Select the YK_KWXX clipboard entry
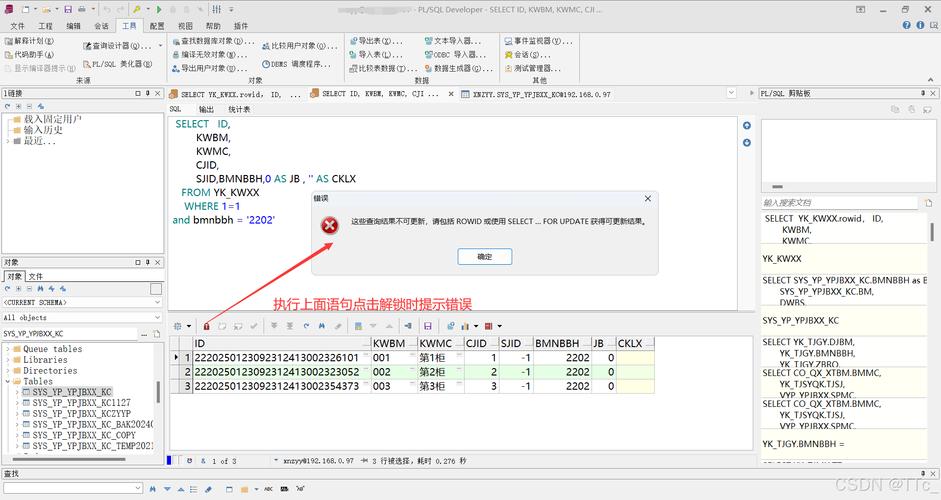 point(782,258)
